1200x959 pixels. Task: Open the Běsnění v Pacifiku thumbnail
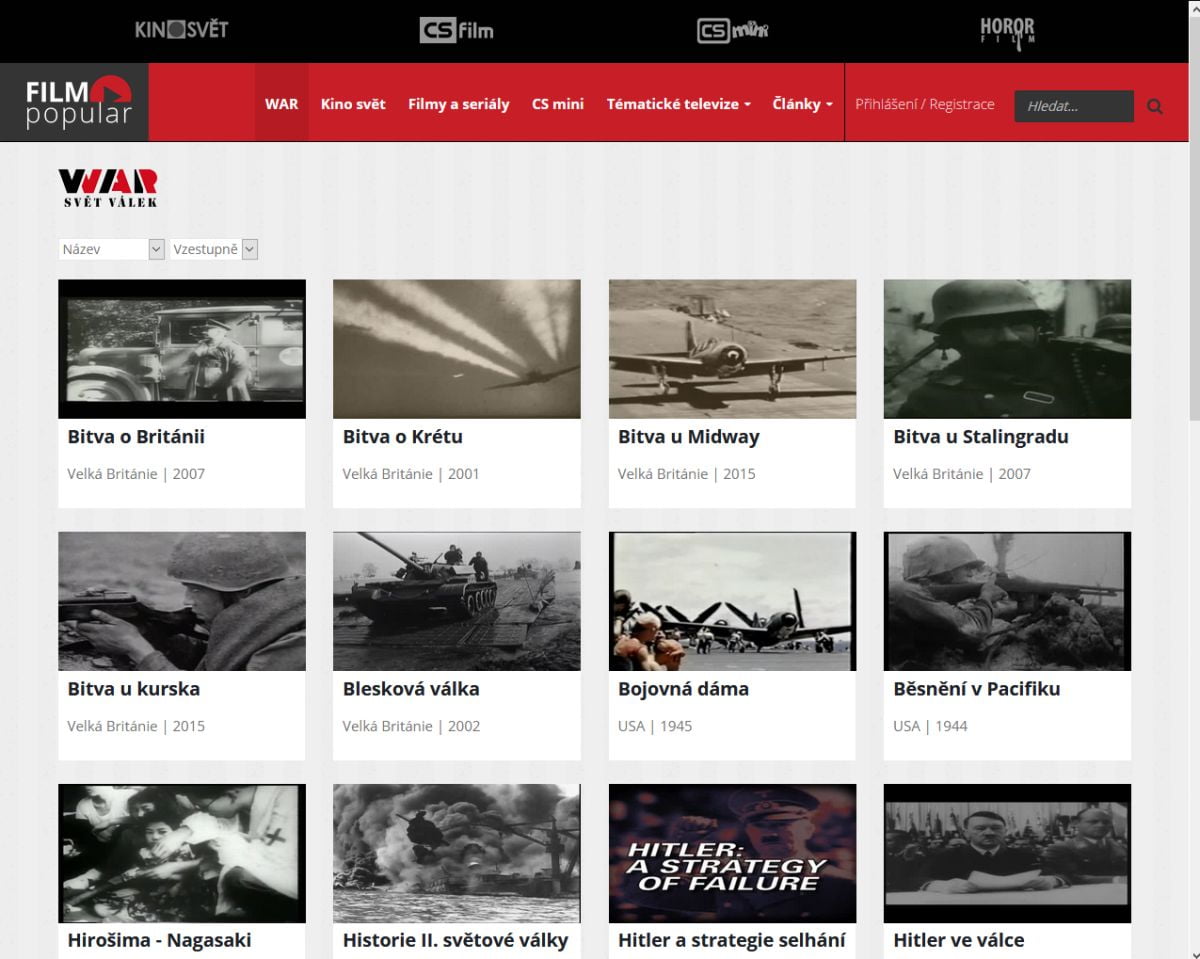click(x=1007, y=601)
